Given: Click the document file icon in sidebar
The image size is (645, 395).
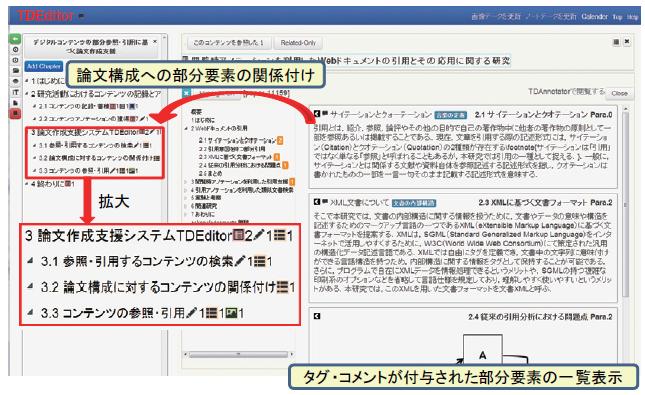Looking at the screenshot, I should (15, 102).
